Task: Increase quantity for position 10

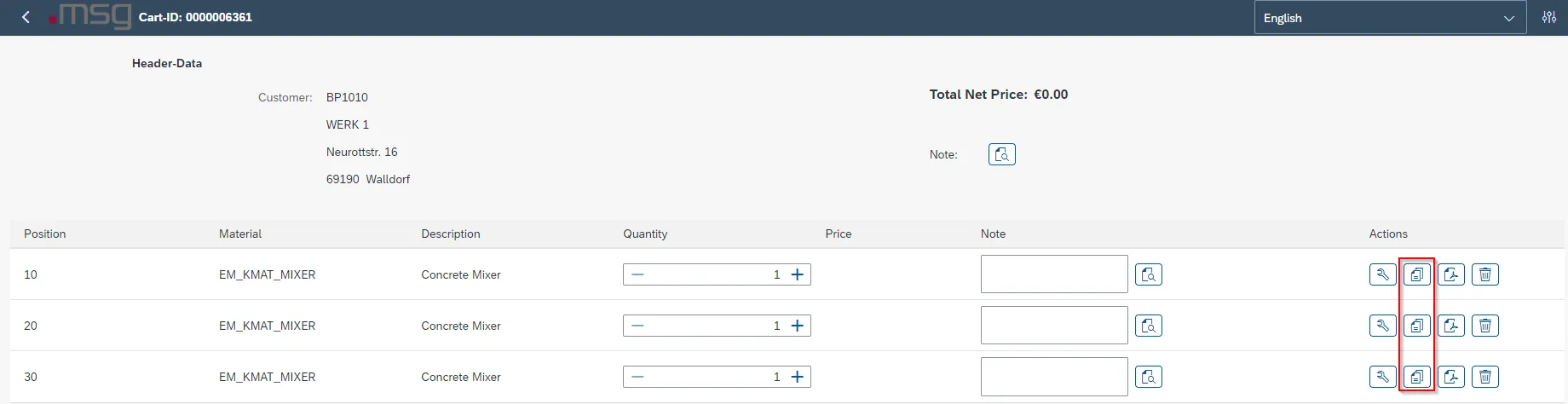Action: (797, 274)
